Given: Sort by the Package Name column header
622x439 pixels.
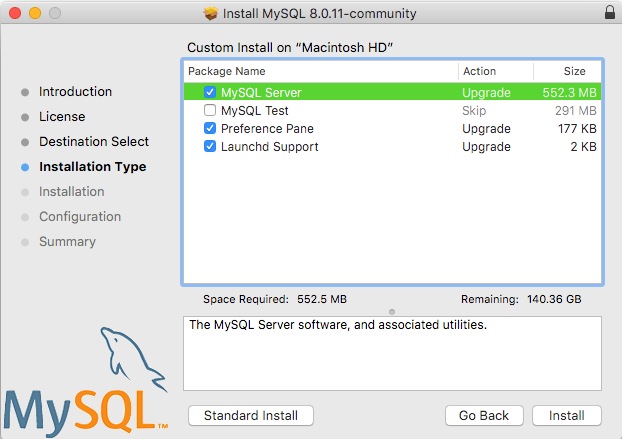Looking at the screenshot, I should 320,72.
